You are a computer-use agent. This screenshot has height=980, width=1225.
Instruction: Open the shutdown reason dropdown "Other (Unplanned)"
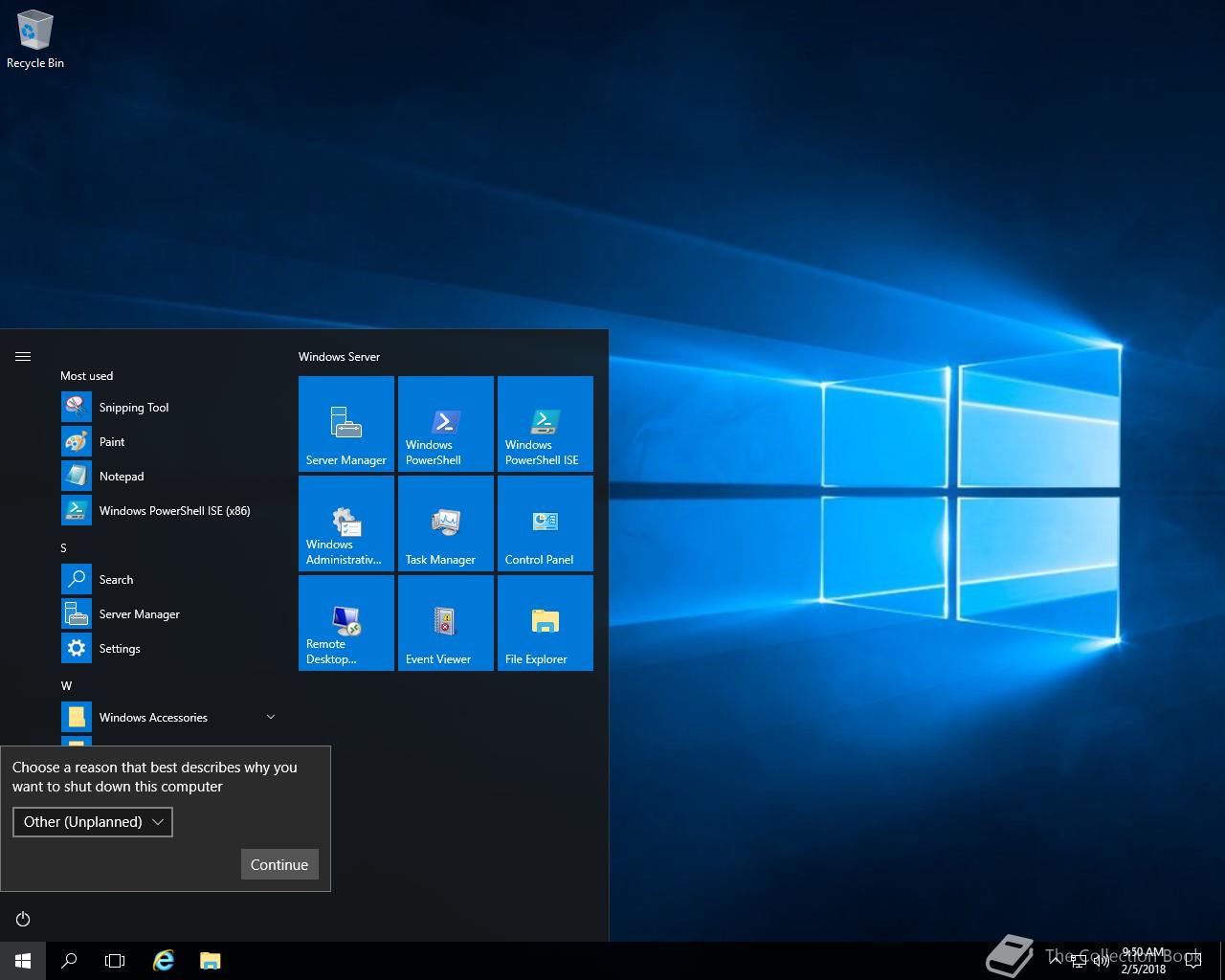click(93, 822)
